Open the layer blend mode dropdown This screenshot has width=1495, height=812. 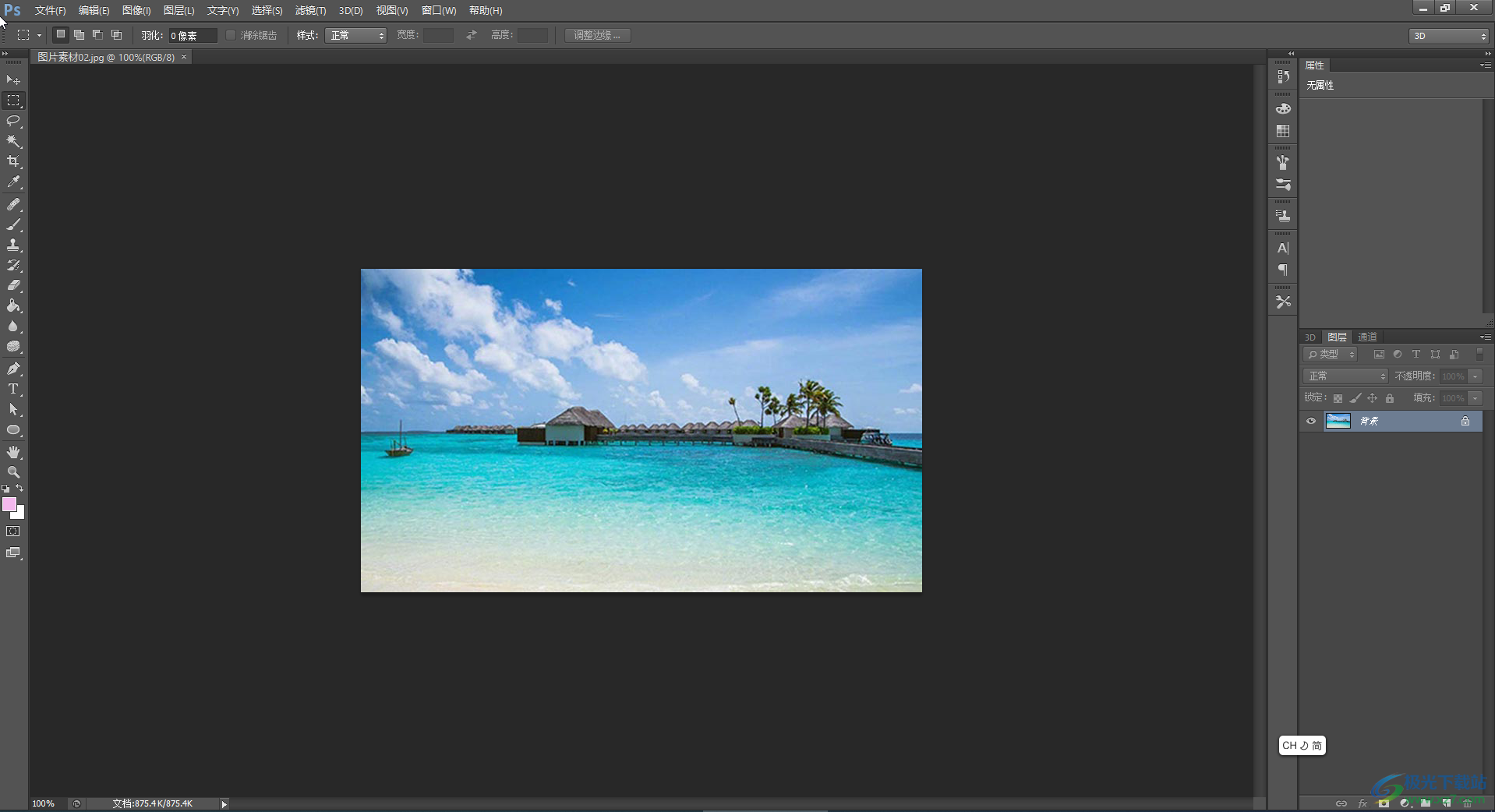coord(1345,376)
